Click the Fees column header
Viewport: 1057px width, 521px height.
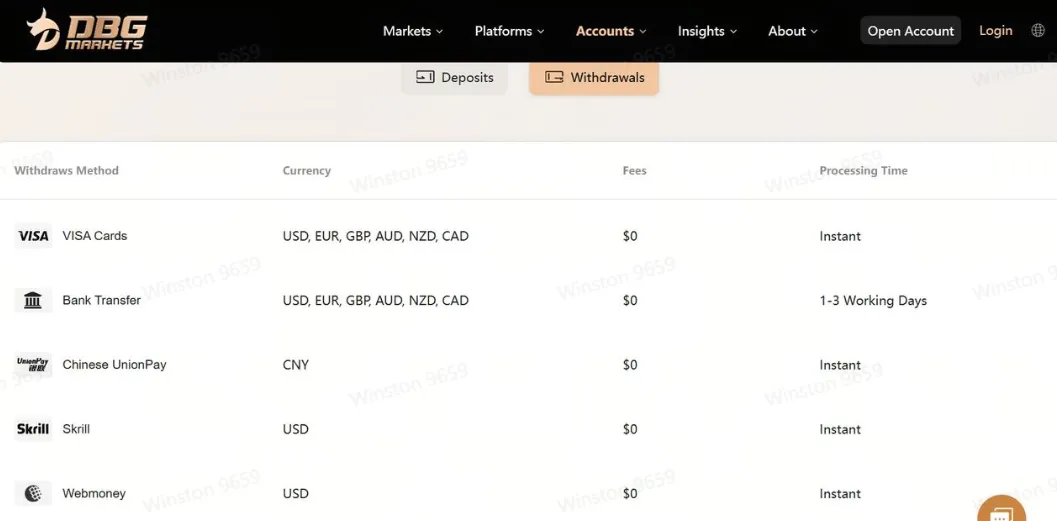[x=634, y=171]
